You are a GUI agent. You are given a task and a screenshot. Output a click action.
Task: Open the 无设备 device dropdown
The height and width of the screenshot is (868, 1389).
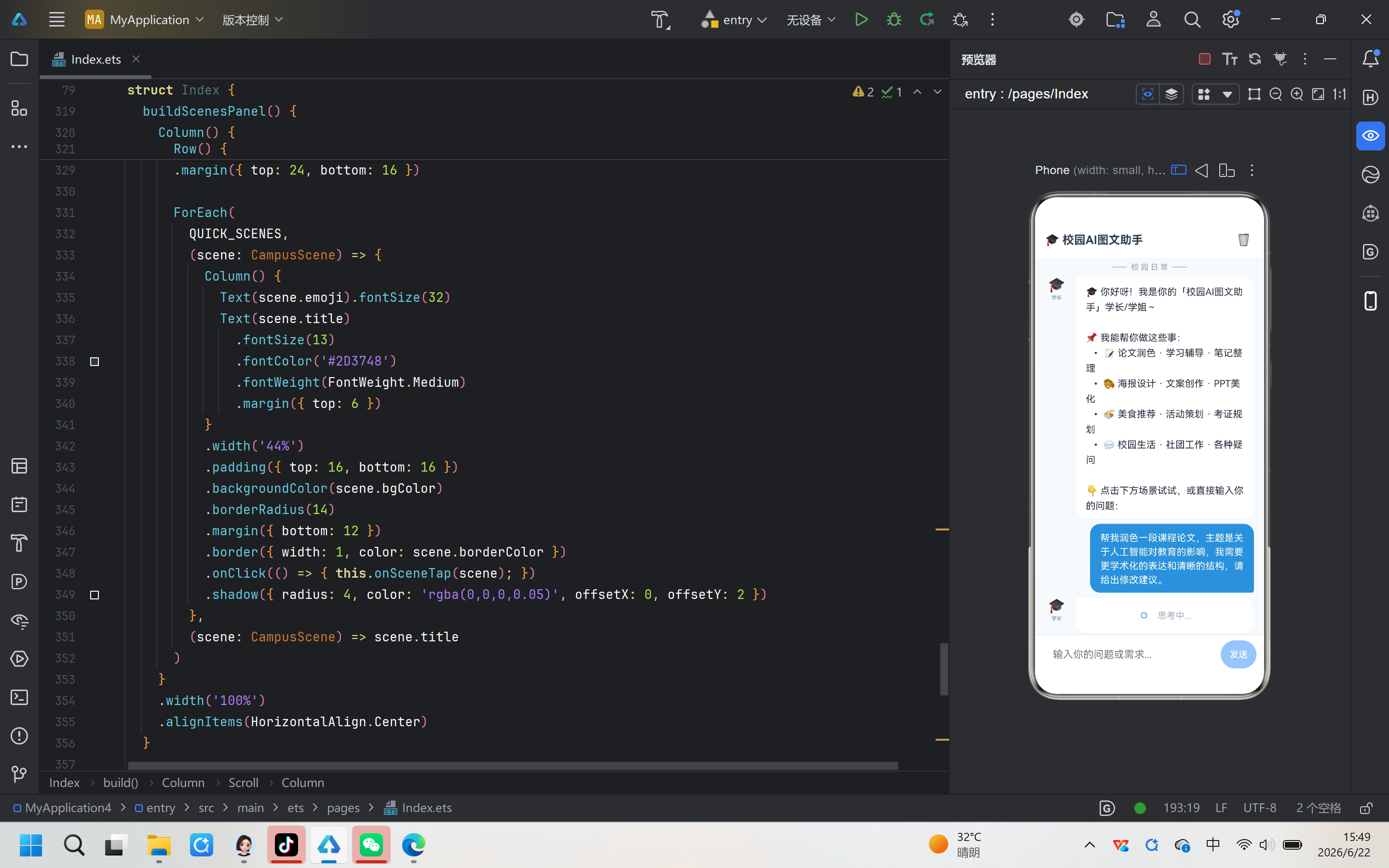click(x=810, y=19)
